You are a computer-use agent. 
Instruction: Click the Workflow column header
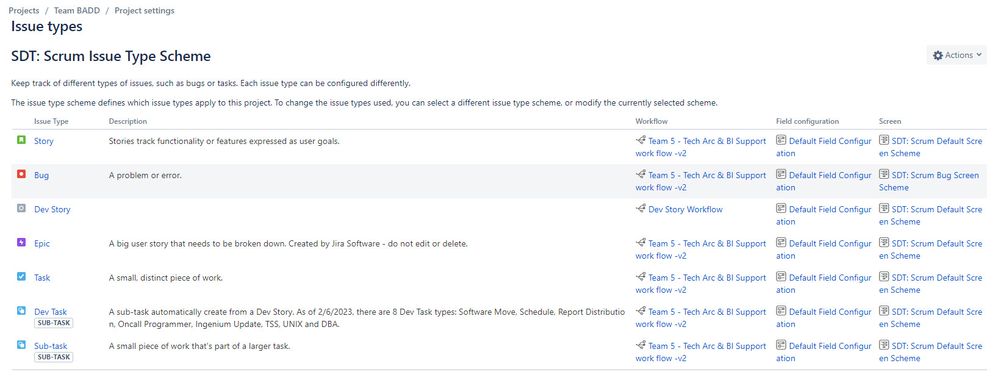pyautogui.click(x=652, y=121)
